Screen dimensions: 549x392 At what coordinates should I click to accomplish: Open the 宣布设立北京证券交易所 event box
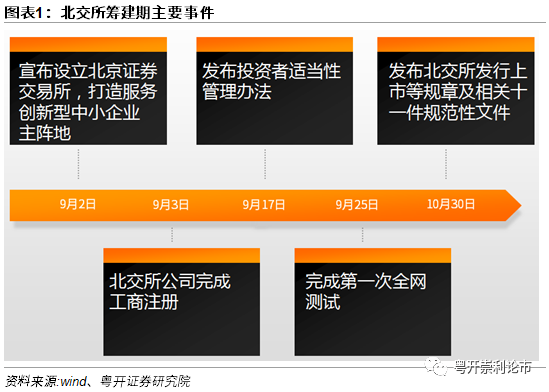[88, 91]
